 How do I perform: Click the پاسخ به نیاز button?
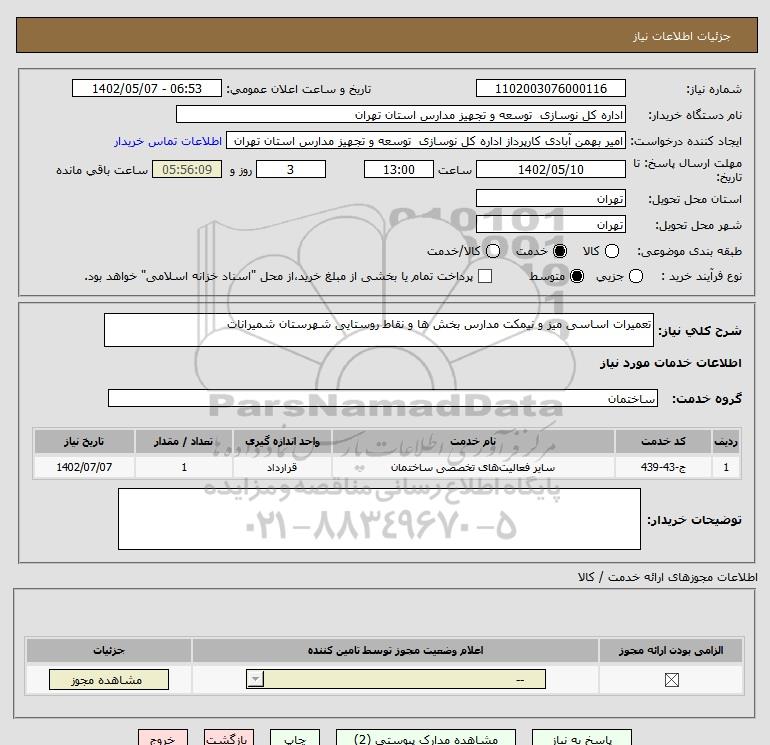582,738
